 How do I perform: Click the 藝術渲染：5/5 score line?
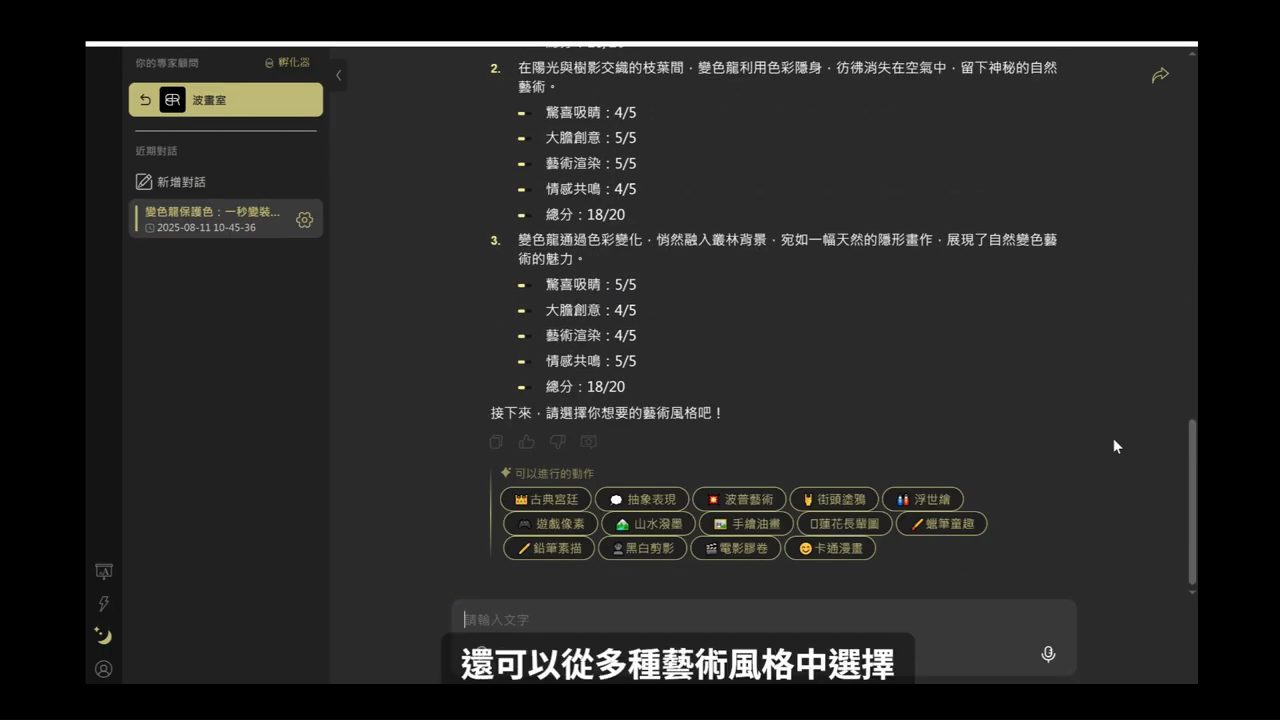(x=591, y=163)
